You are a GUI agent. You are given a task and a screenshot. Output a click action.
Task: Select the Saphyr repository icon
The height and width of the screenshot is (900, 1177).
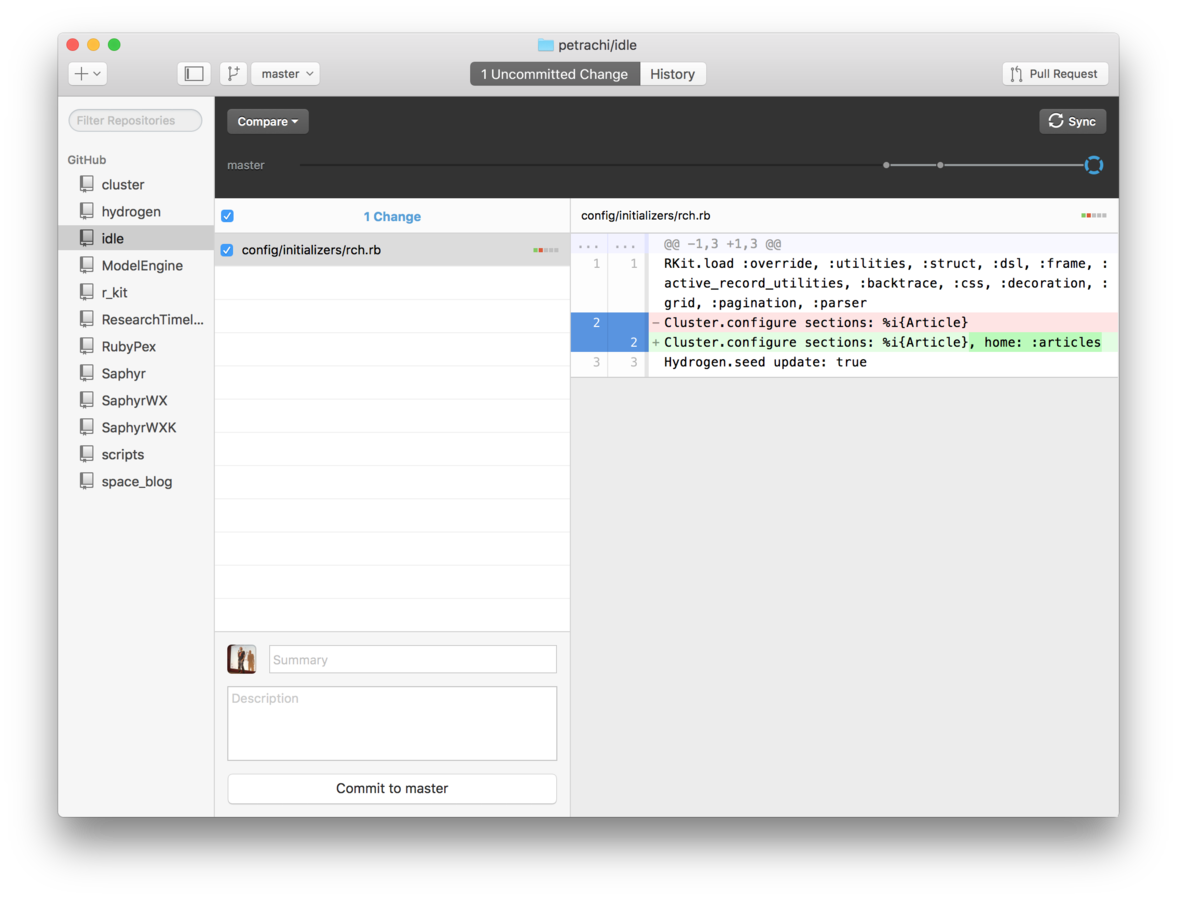coord(87,373)
